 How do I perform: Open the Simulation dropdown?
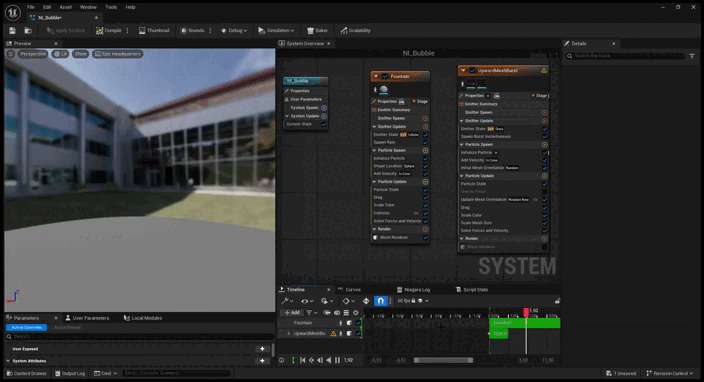276,31
